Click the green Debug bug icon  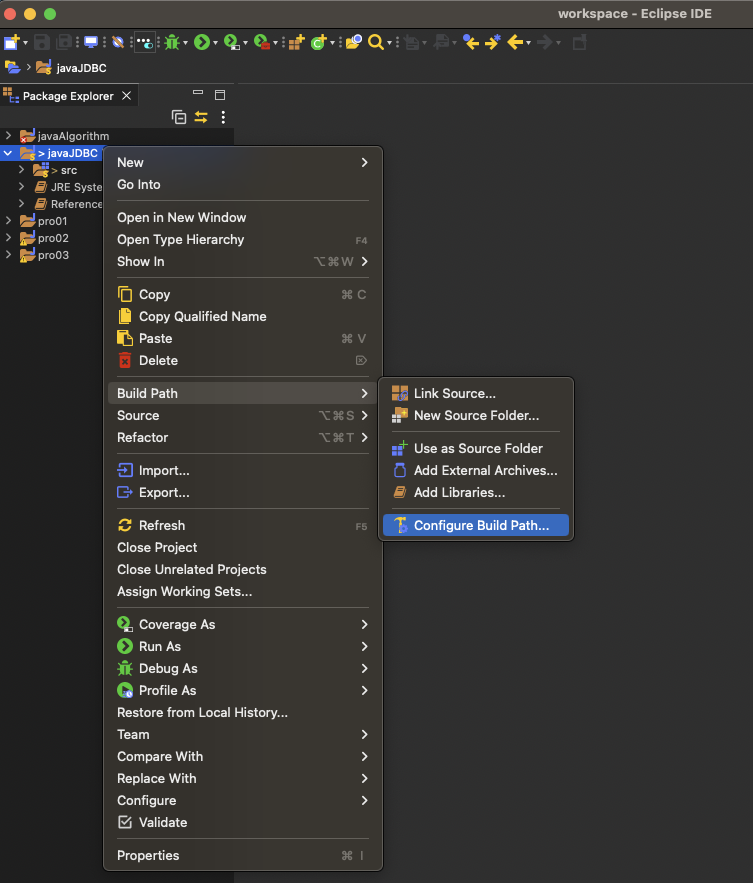(x=172, y=42)
